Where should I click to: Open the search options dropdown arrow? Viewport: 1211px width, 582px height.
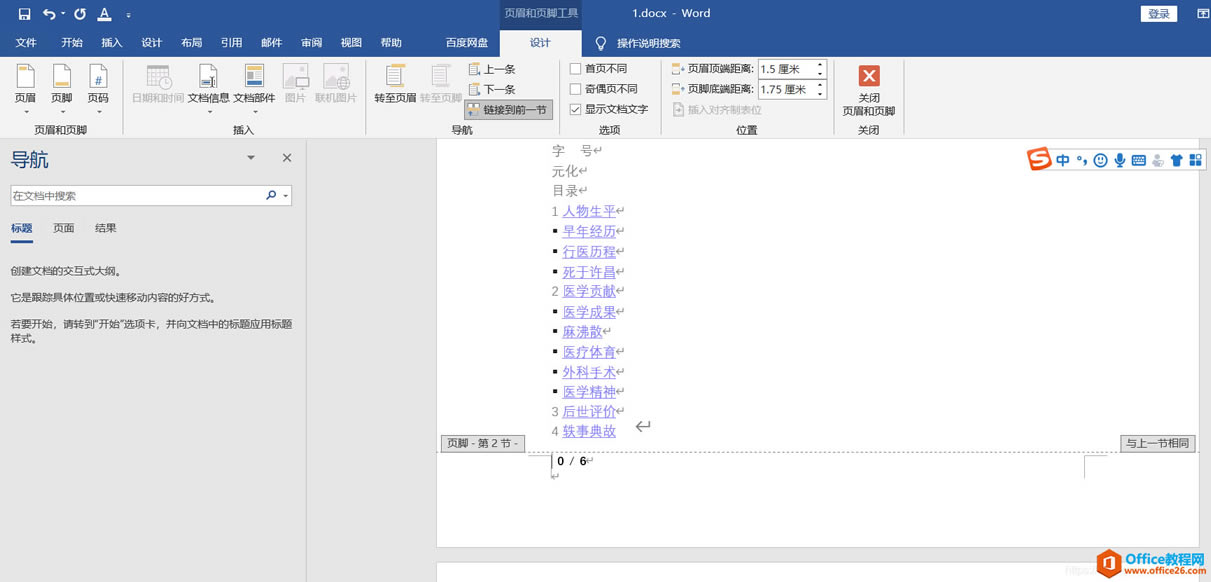286,196
